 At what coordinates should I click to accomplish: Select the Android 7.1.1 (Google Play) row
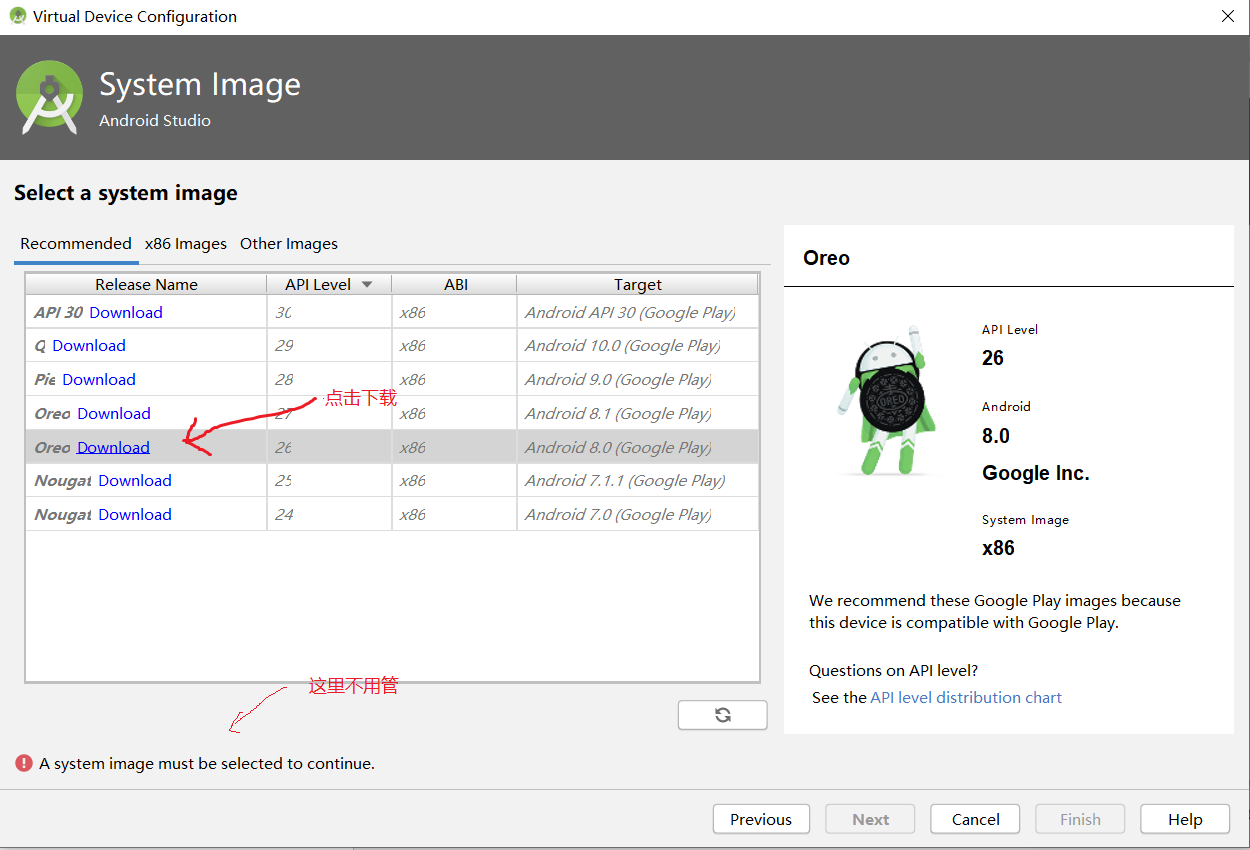point(392,480)
